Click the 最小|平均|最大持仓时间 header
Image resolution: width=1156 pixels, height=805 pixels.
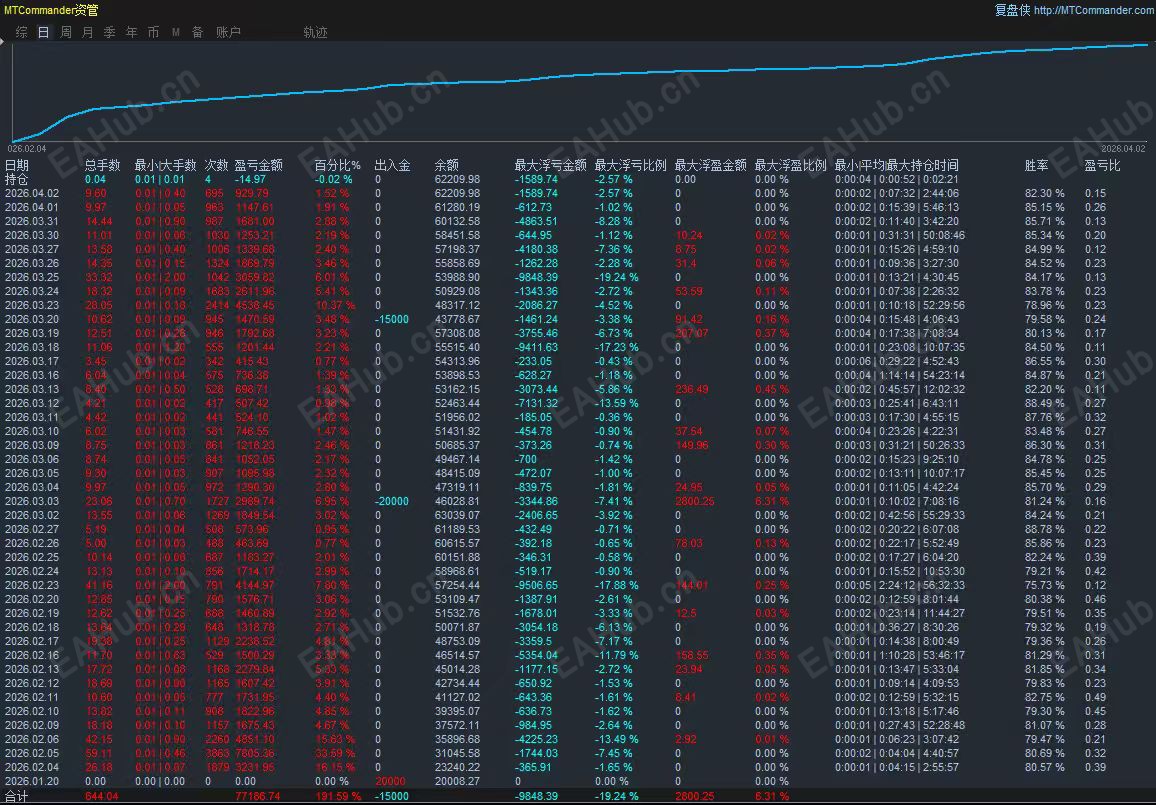coord(896,165)
